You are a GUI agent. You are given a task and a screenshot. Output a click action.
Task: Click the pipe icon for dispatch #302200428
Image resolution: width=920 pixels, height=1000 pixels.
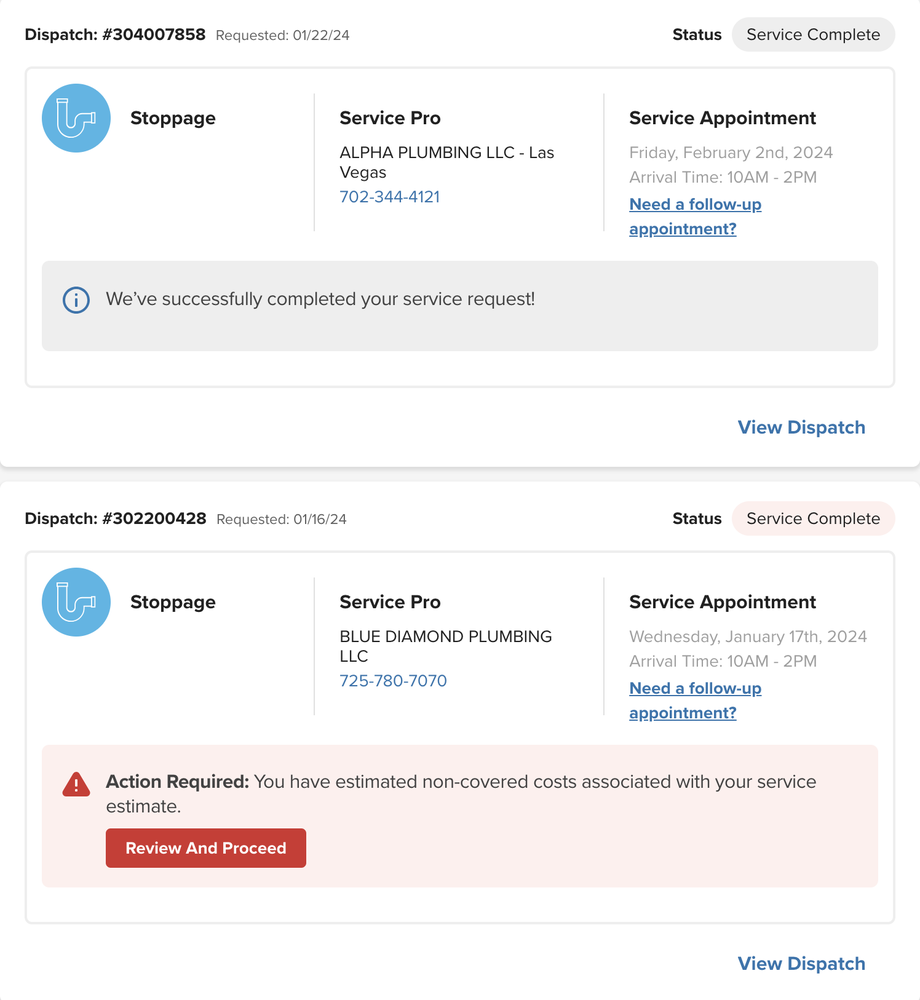(76, 602)
